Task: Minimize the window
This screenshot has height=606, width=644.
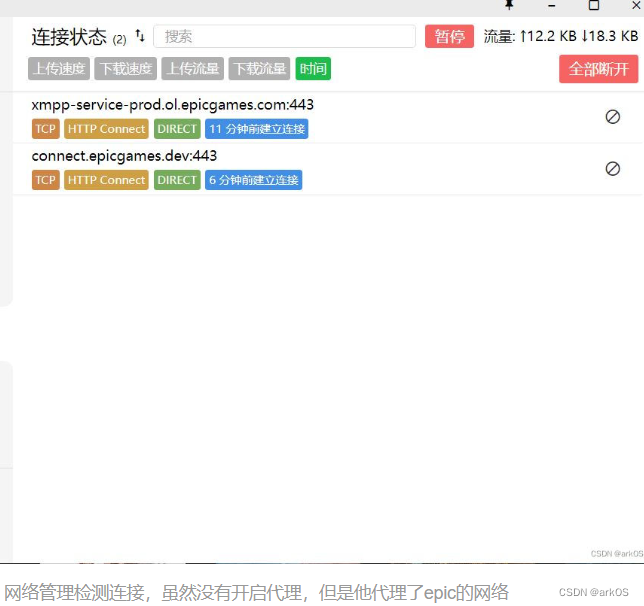Action: (552, 5)
